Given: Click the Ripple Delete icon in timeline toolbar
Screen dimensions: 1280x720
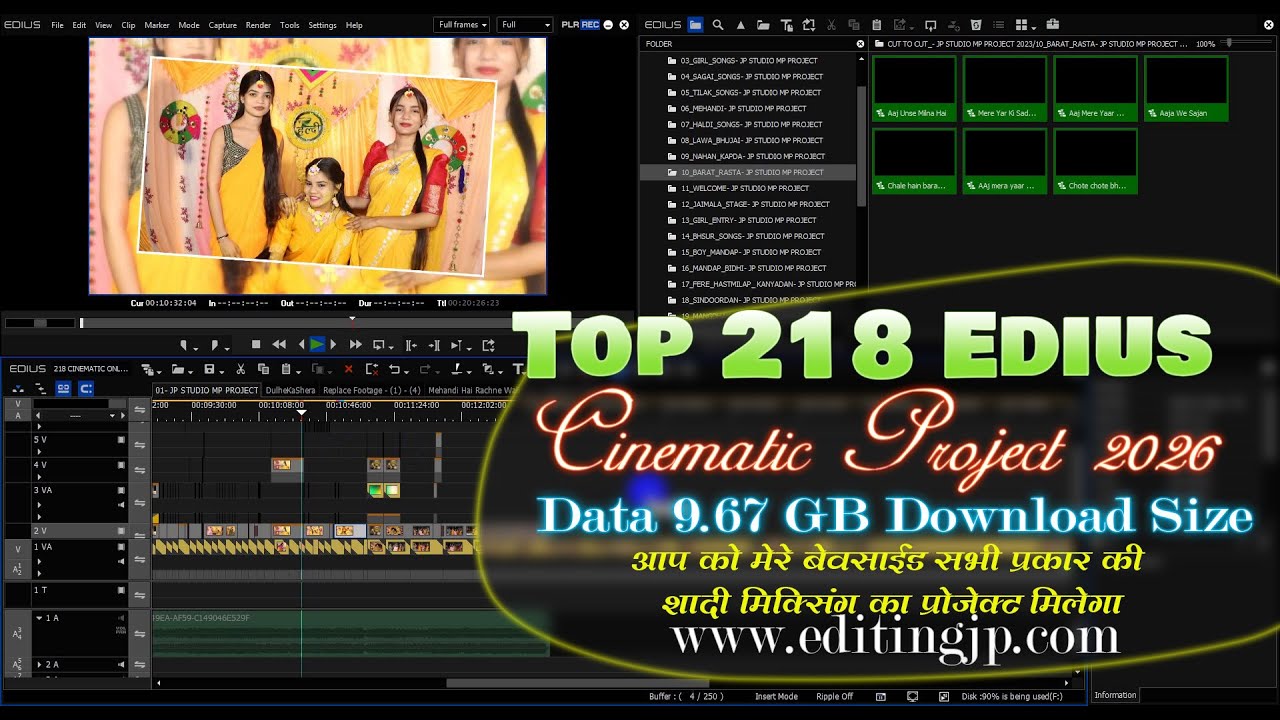Looking at the screenshot, I should (372, 369).
